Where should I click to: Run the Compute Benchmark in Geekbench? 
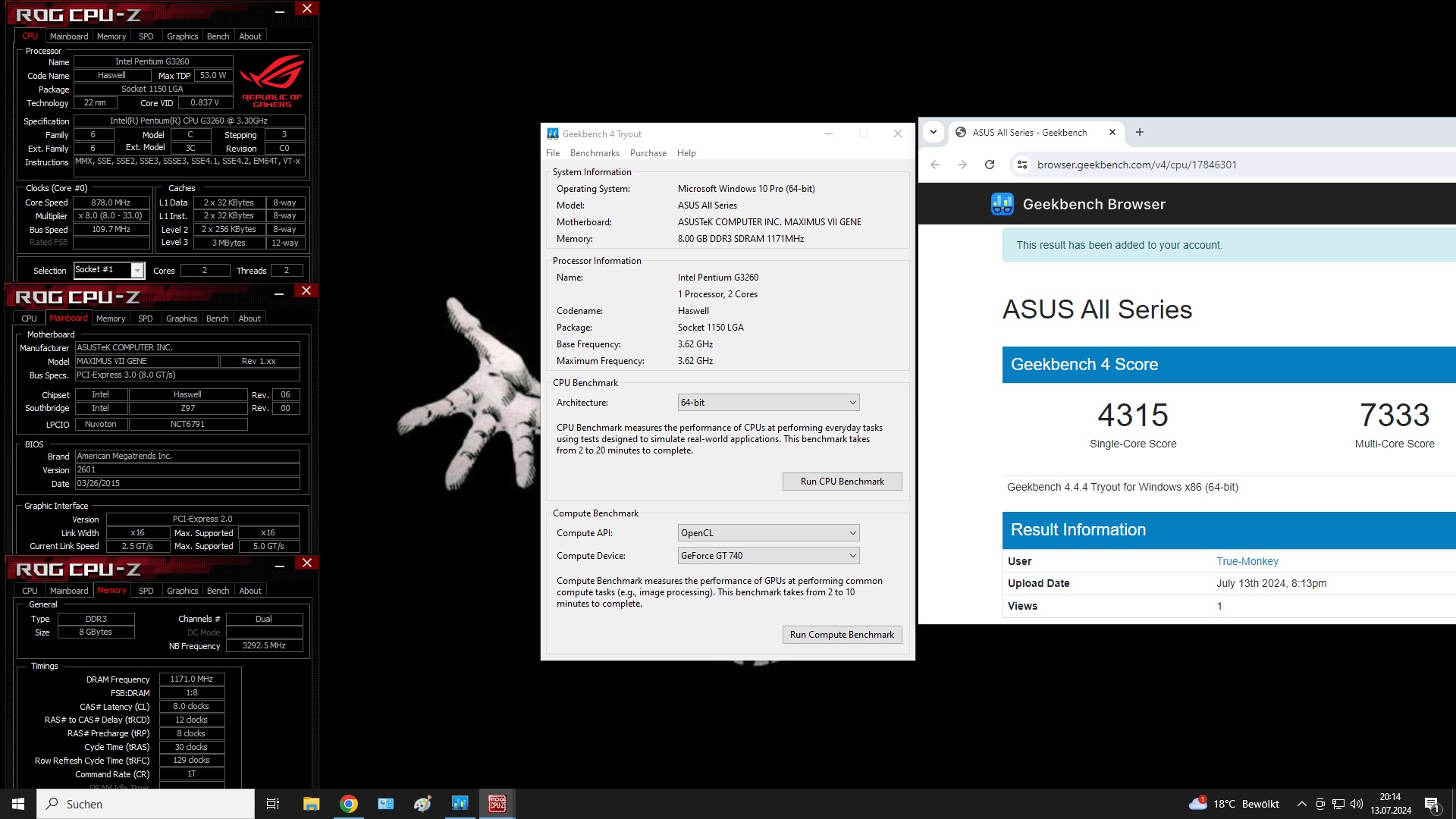point(842,635)
